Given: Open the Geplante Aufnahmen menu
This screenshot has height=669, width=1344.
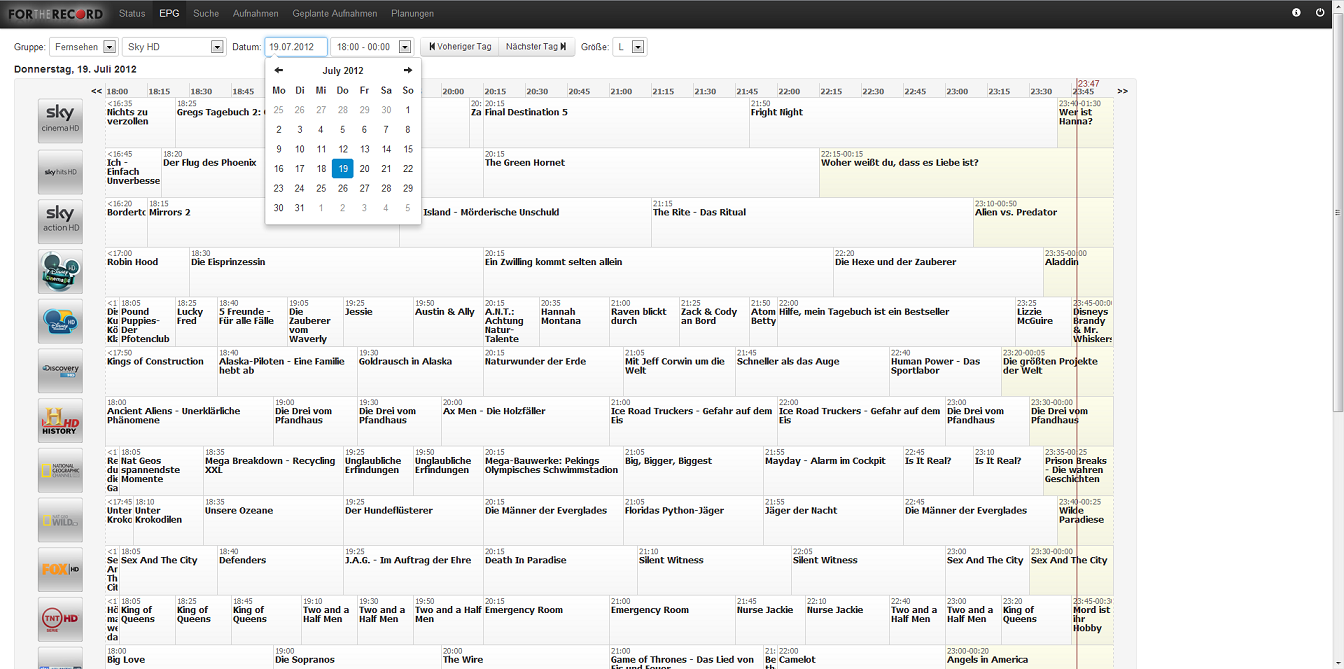Looking at the screenshot, I should (335, 14).
